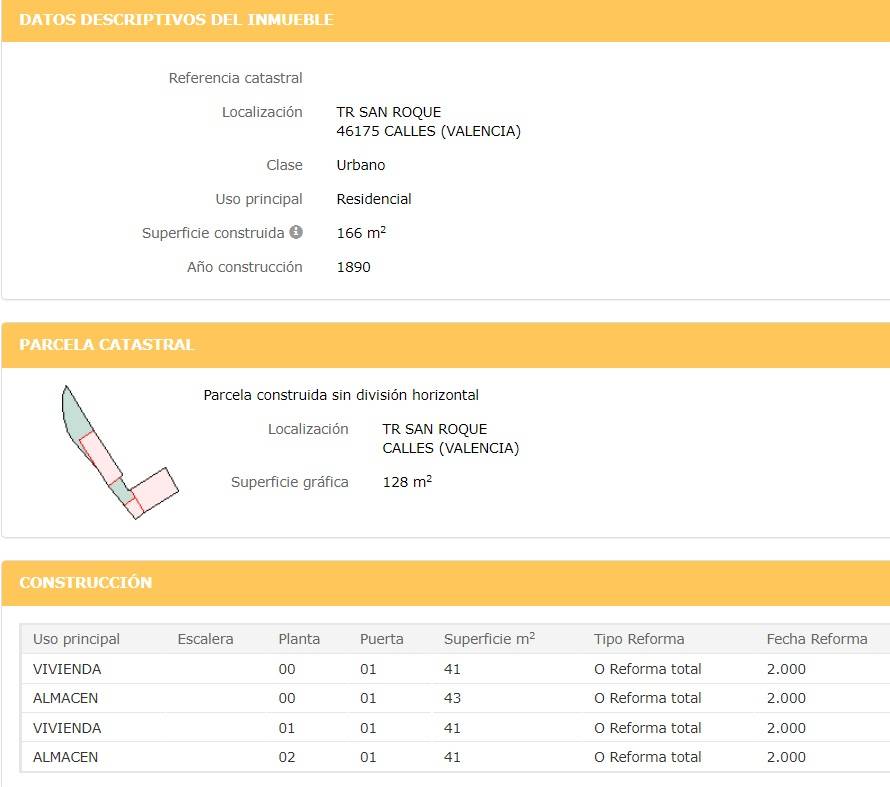Click the 128 m² Superficie gráfica value
Screen dimensions: 890x787
[x=407, y=482]
